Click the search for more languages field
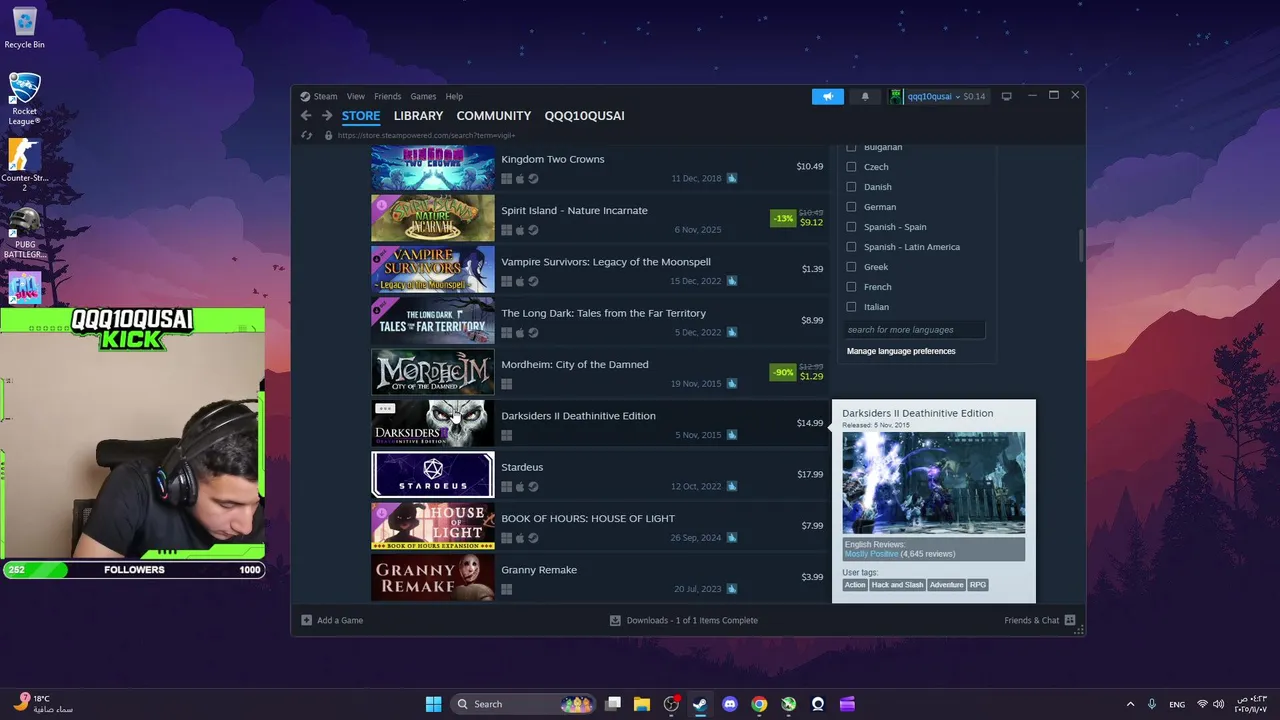 point(915,330)
